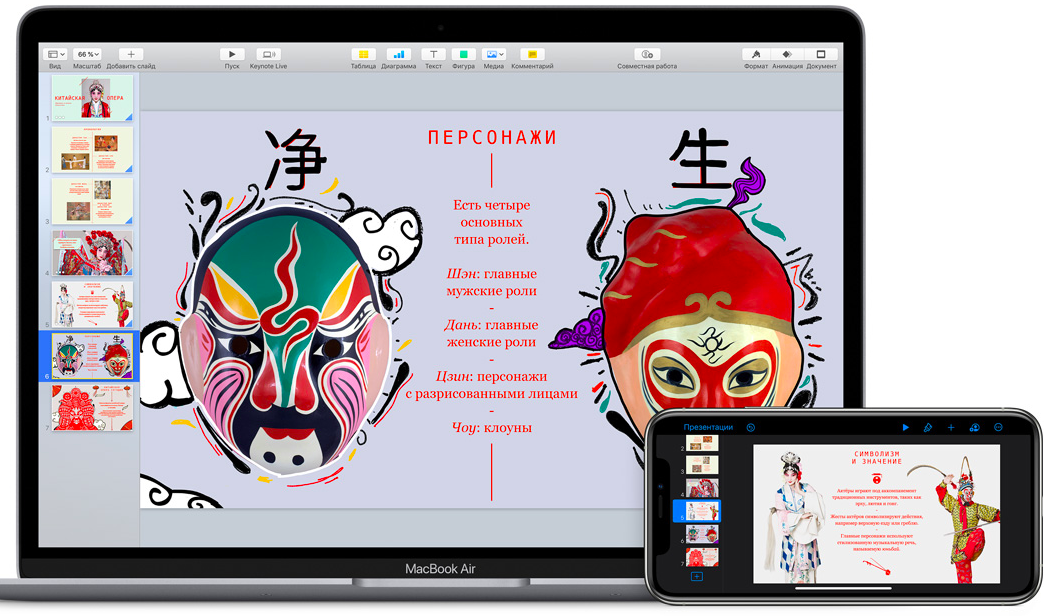Select slide 5 thumbnail in MacBook navigator
Screen dimensions: 1056x616
(x=92, y=304)
